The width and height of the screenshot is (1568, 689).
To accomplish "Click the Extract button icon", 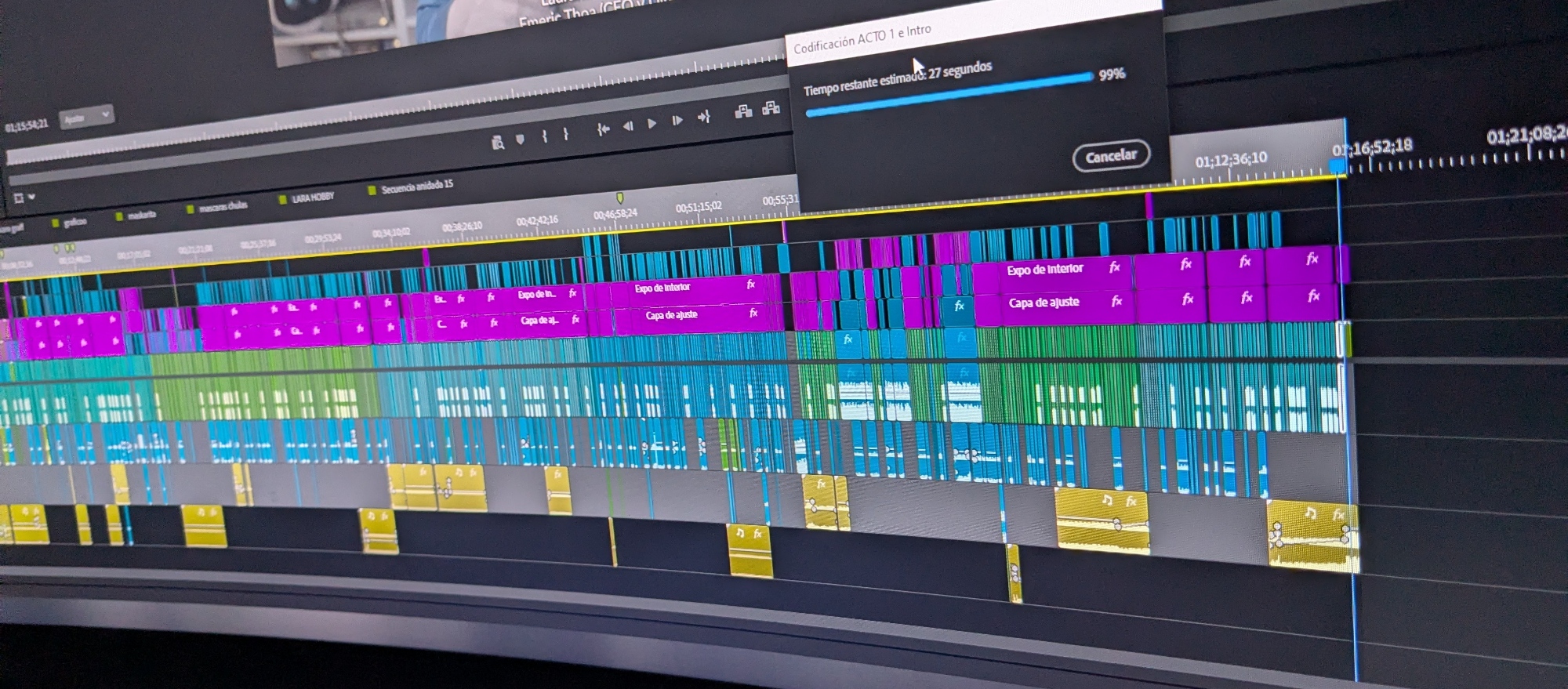I will [x=771, y=108].
